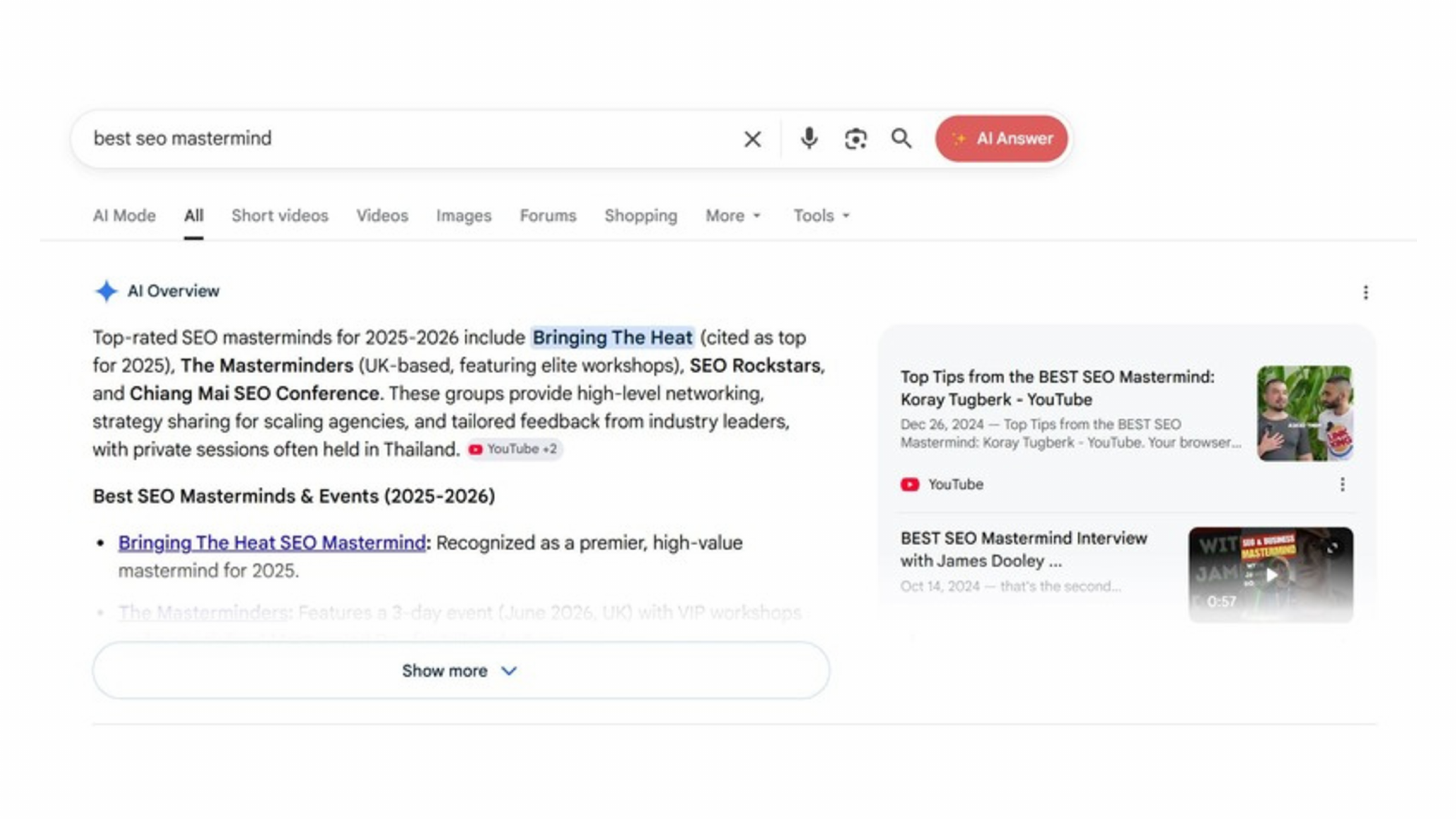The width and height of the screenshot is (1456, 819).
Task: View the Shopping tab
Action: point(641,216)
